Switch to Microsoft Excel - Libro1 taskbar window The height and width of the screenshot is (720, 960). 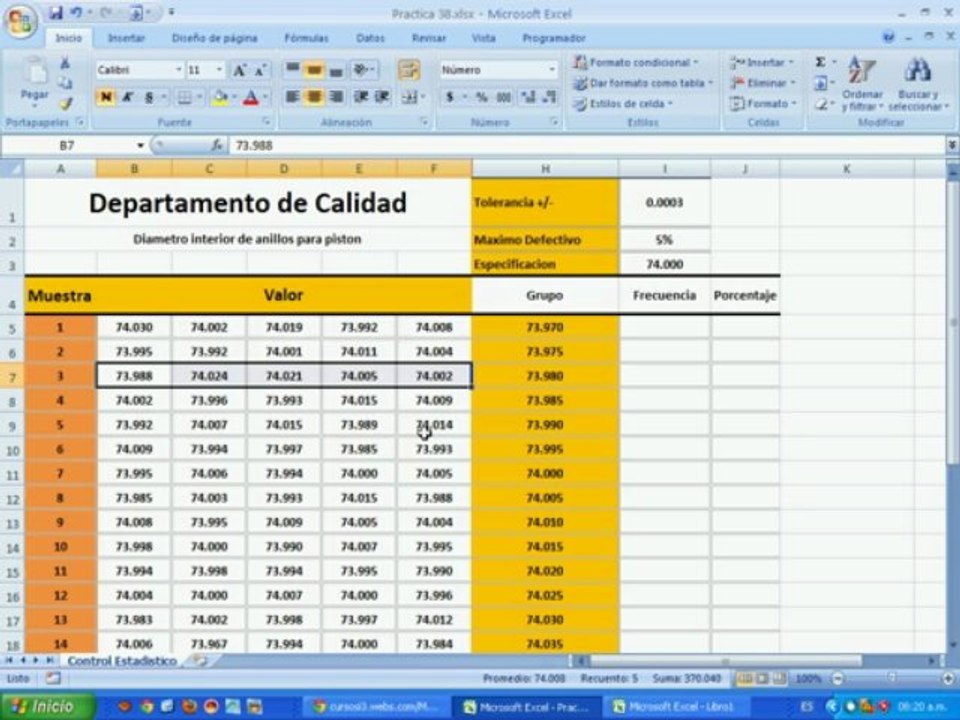tap(675, 707)
